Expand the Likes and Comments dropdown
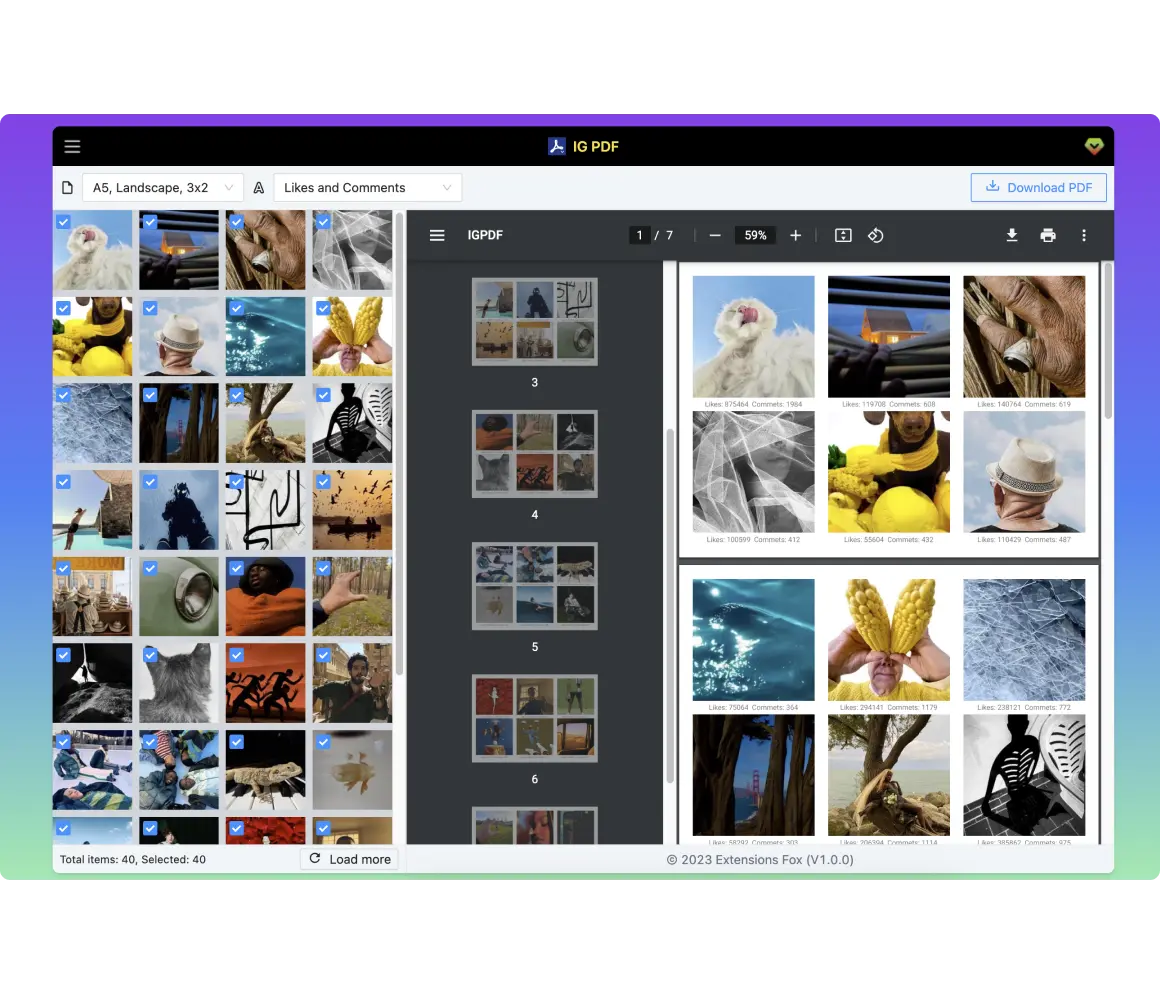Image resolution: width=1160 pixels, height=995 pixels. point(367,187)
